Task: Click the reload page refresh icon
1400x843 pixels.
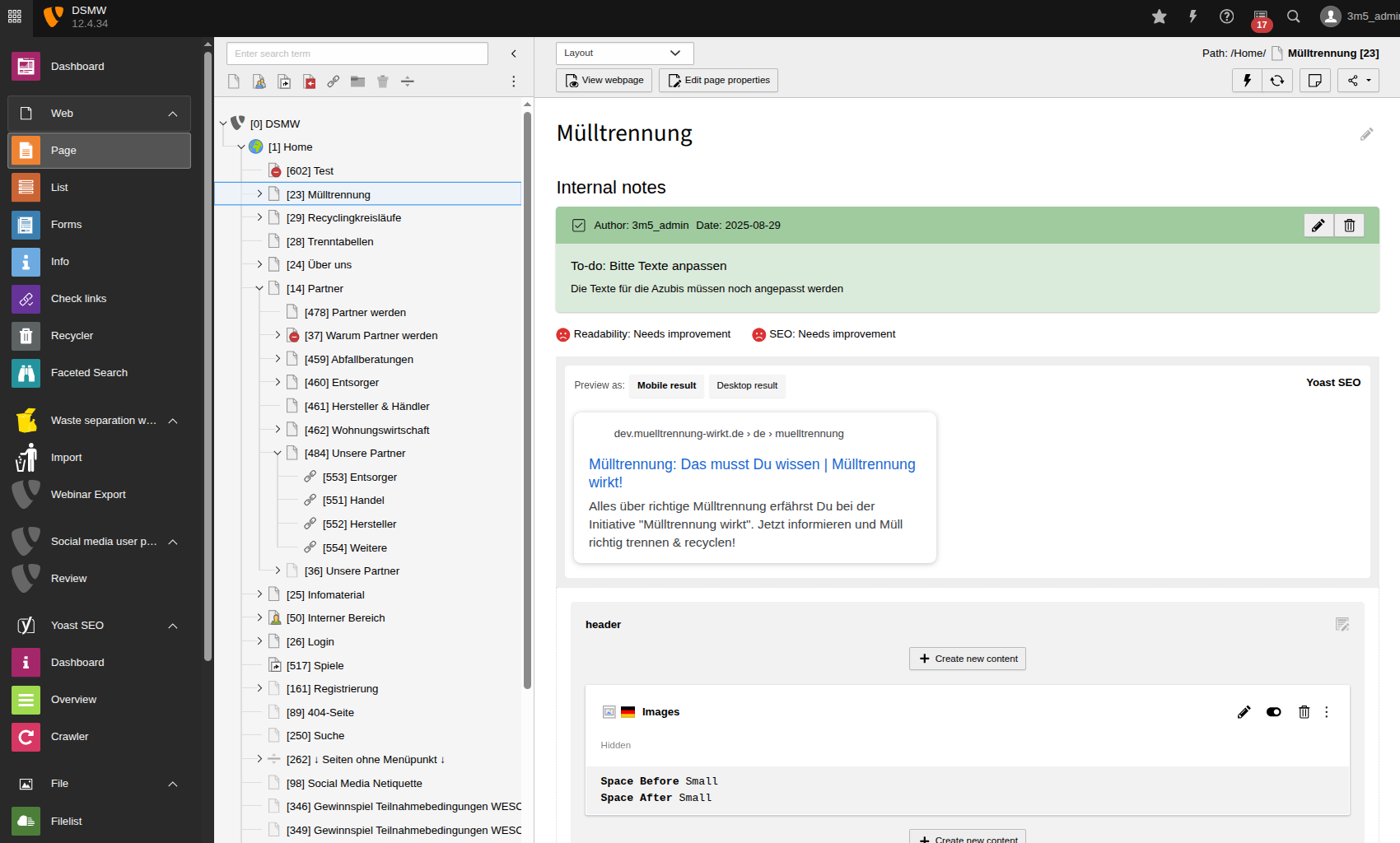Action: (x=1276, y=81)
